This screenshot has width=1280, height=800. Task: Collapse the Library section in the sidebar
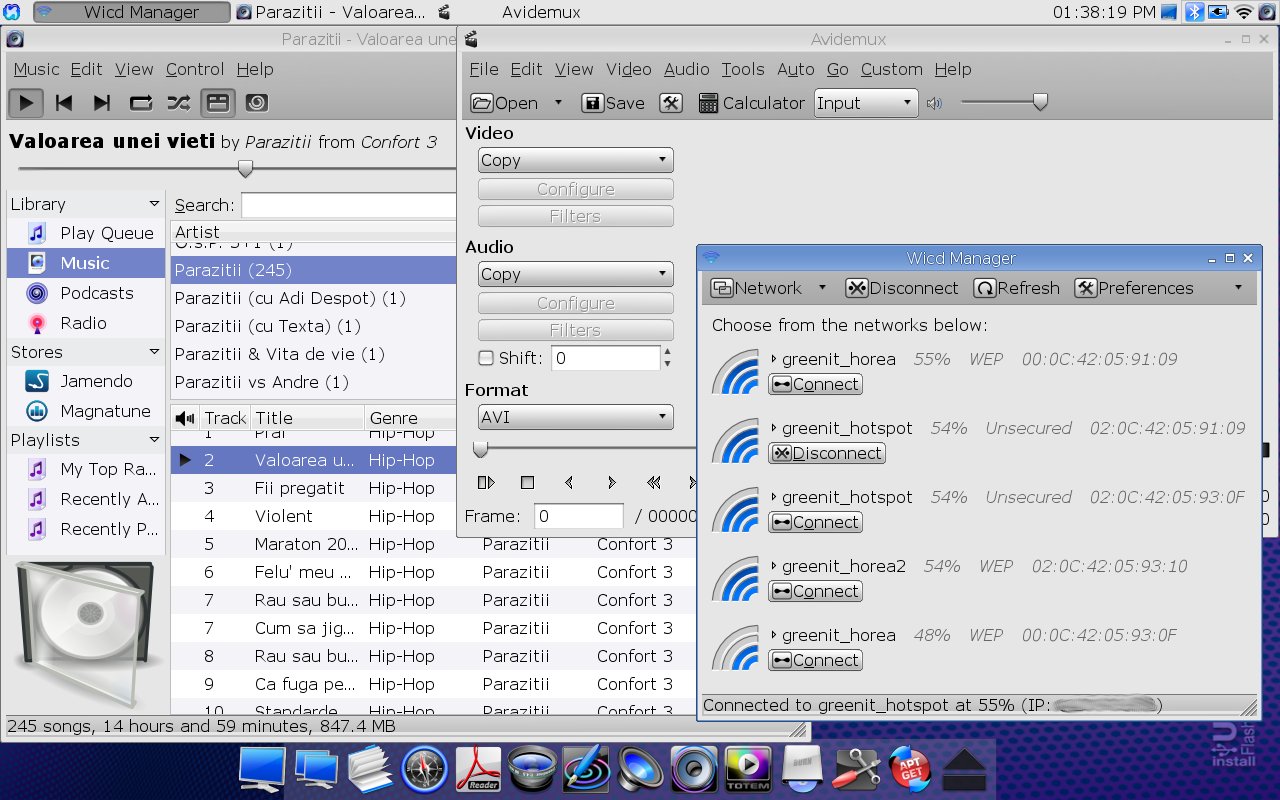click(x=154, y=203)
